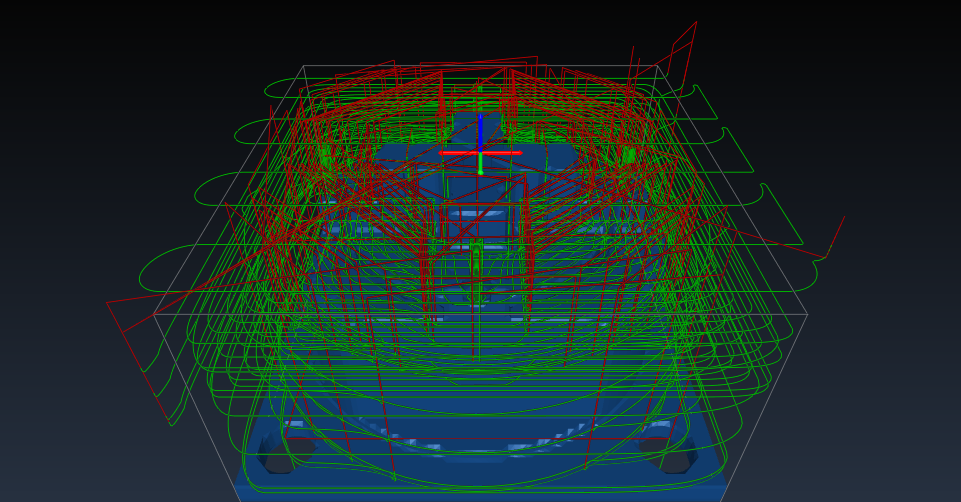Pick the green Y axis of origin triad
The image size is (961, 502).
click(x=480, y=164)
